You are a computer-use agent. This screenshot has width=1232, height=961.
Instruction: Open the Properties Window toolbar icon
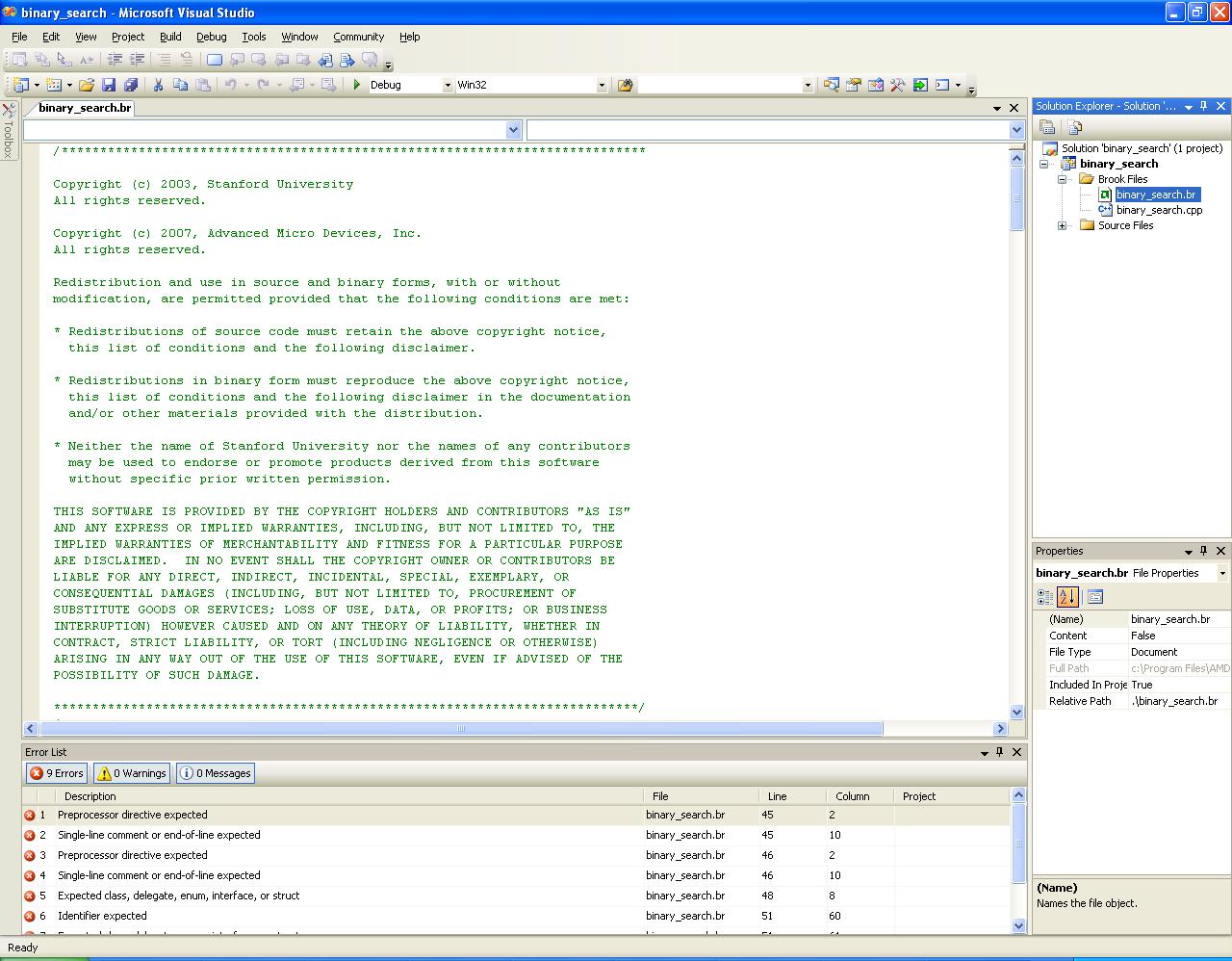853,85
